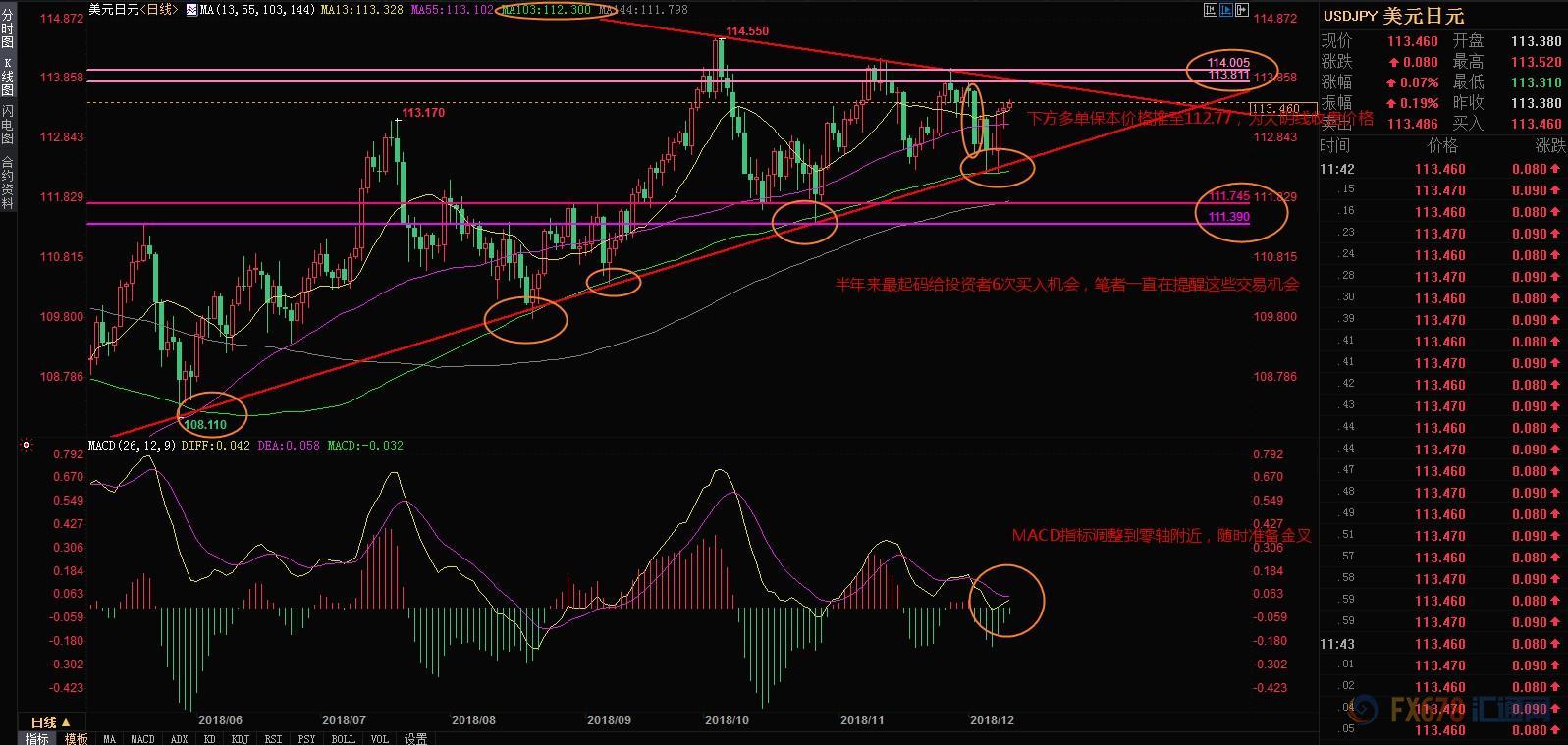
Task: Expand the 日线 period selector arrow
Action: [66, 722]
